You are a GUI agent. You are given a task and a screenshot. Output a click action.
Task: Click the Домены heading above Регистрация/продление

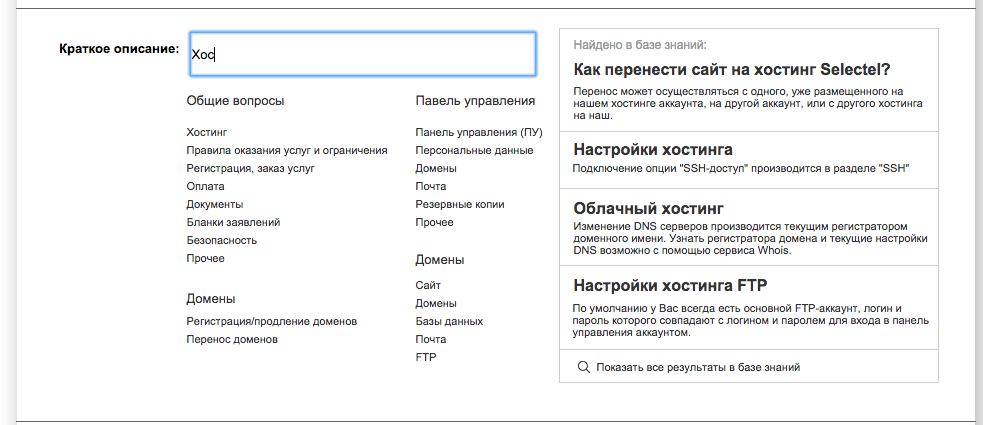tap(211, 299)
